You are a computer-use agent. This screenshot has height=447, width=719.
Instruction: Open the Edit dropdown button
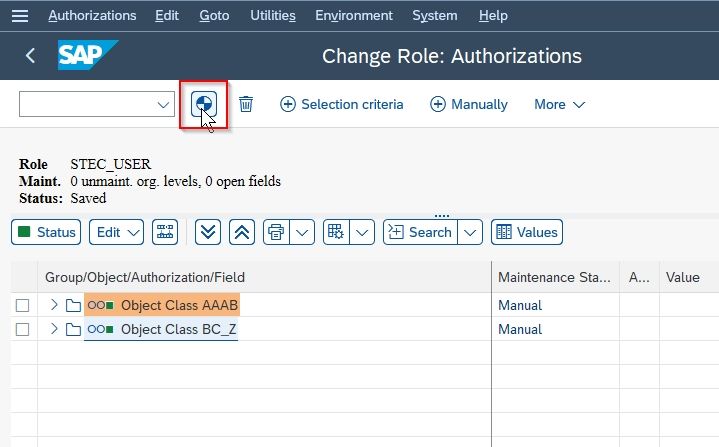coord(116,232)
